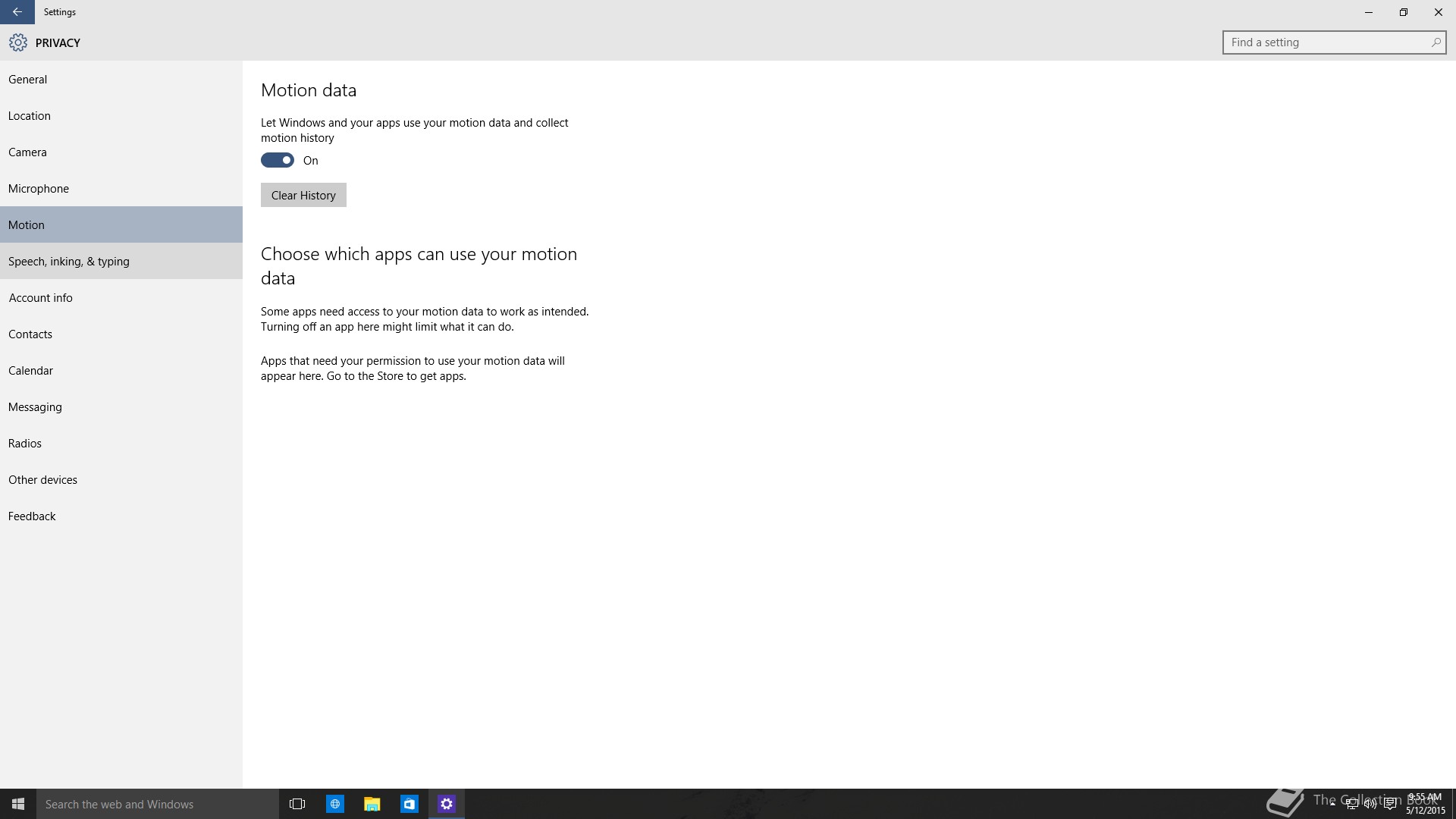This screenshot has width=1456, height=819.
Task: Open the General privacy section
Action: tap(121, 79)
